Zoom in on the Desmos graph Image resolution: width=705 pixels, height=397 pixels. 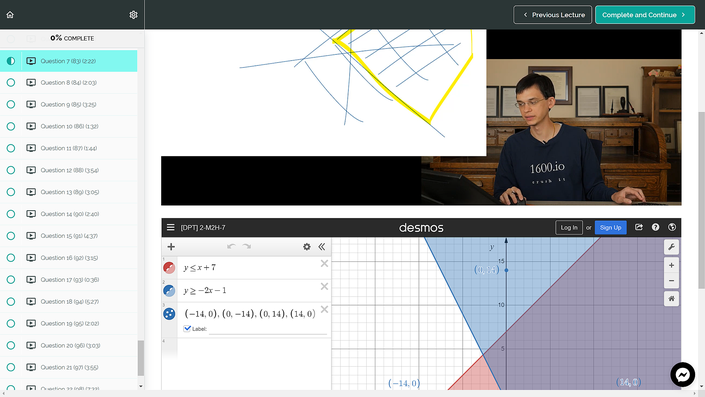tap(671, 265)
